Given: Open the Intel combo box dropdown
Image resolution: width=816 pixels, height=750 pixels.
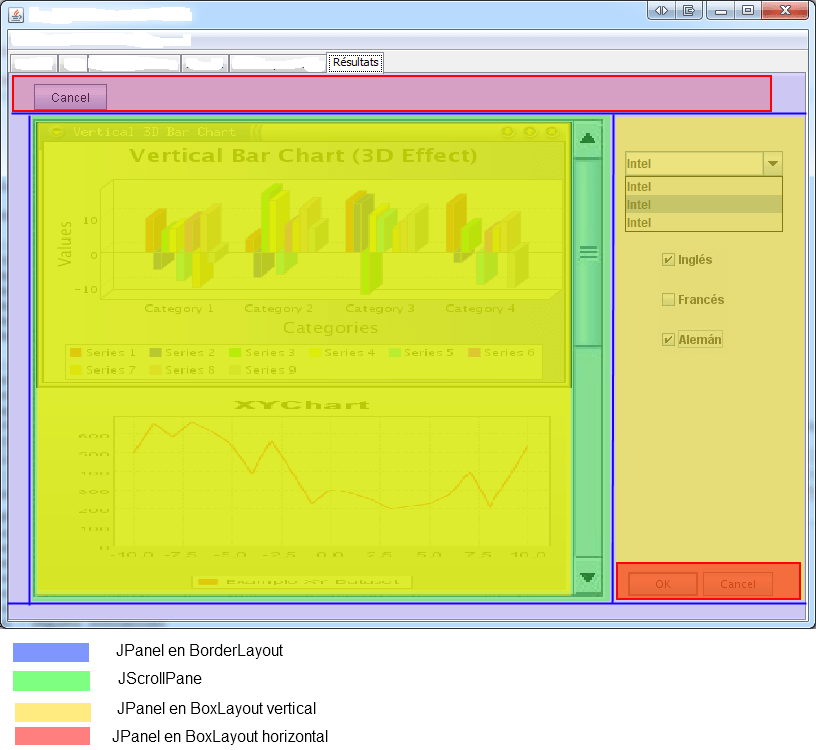Looking at the screenshot, I should 772,163.
